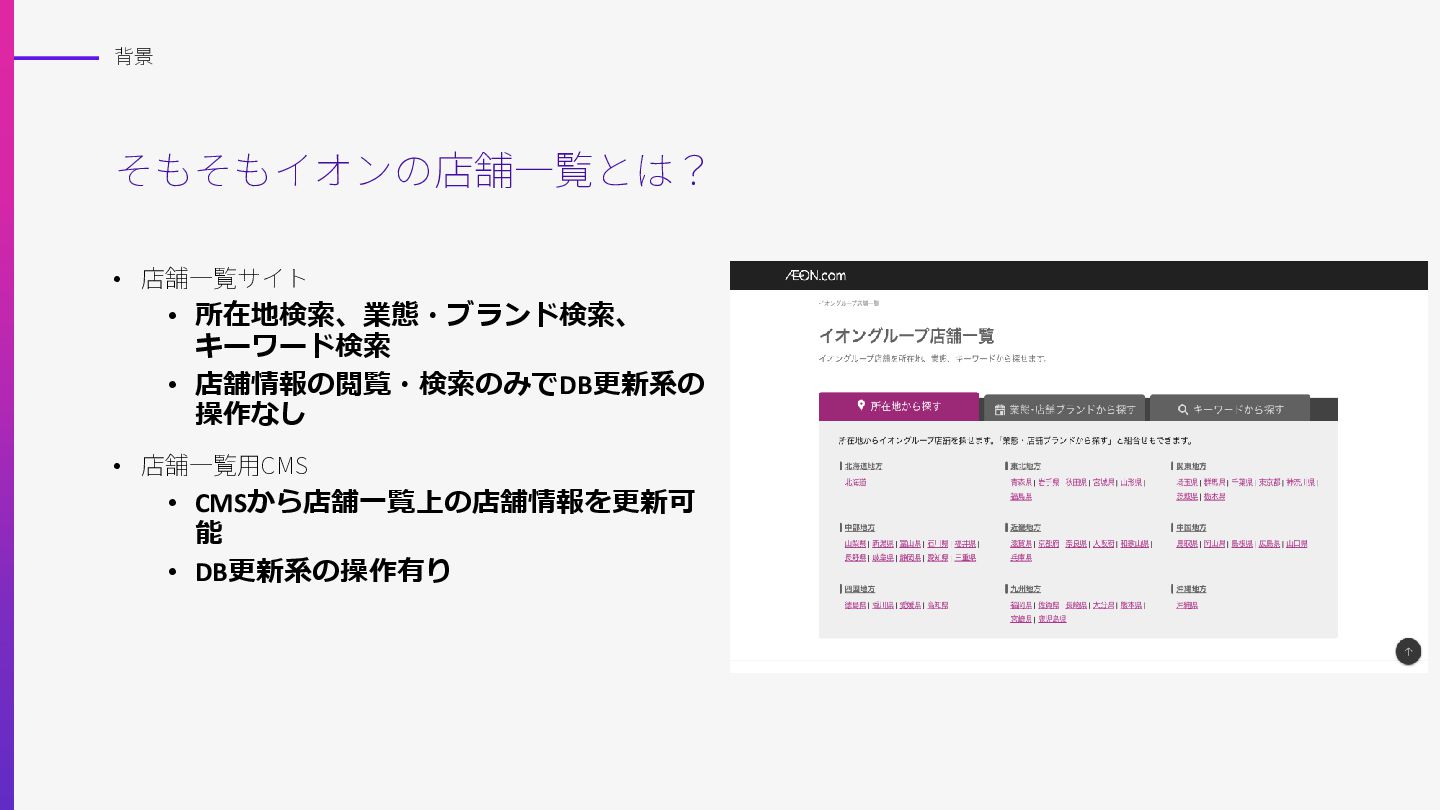
Task: Open the 北海道 prefecture link
Action: tap(855, 482)
